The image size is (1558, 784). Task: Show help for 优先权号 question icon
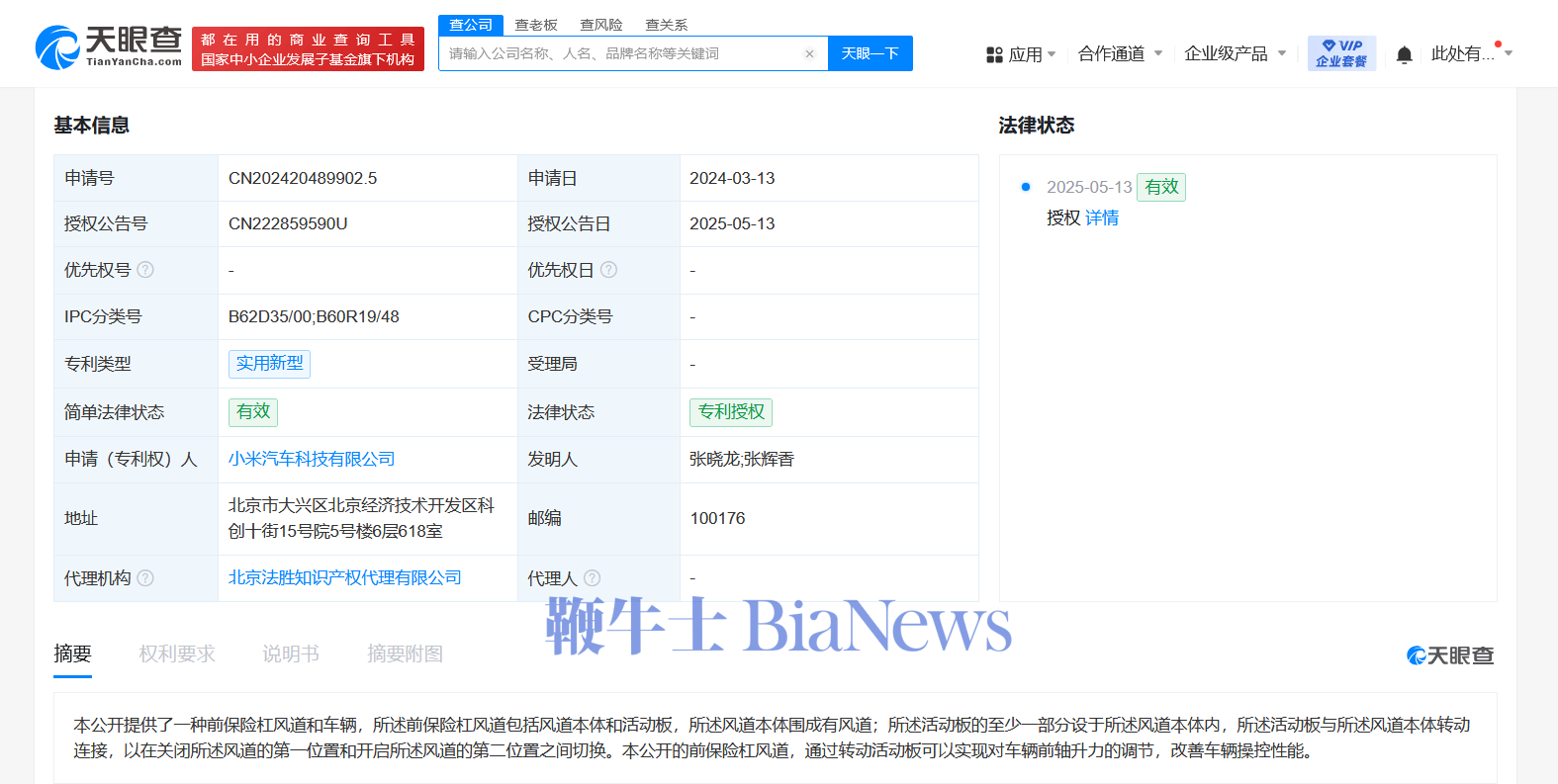pyautogui.click(x=145, y=270)
